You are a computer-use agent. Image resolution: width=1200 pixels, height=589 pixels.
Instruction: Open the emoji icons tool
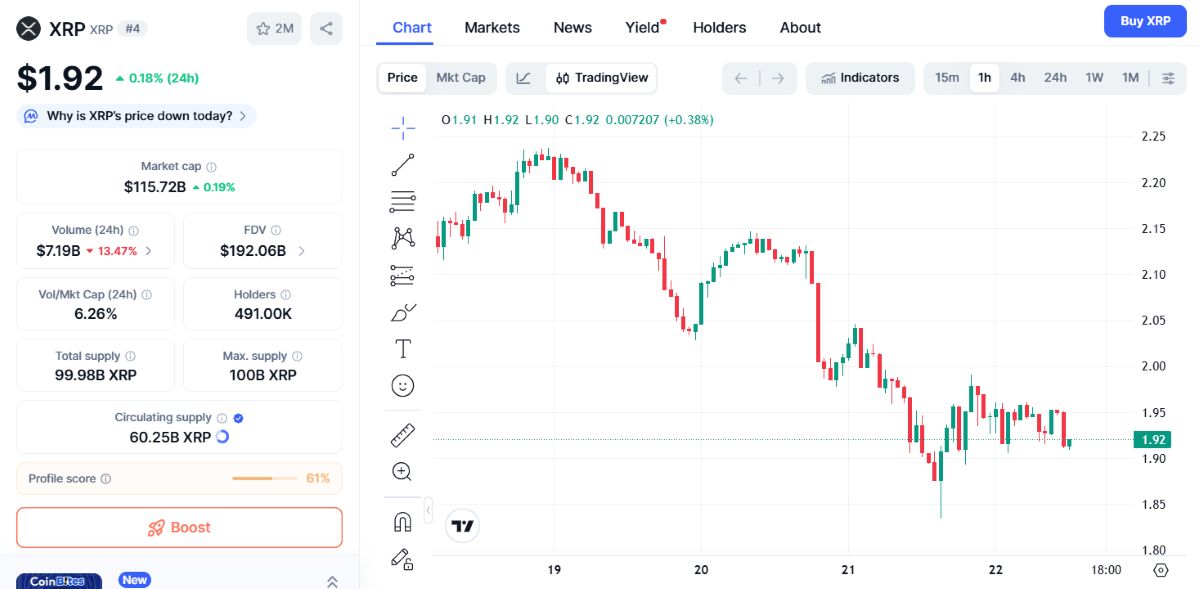click(x=403, y=385)
